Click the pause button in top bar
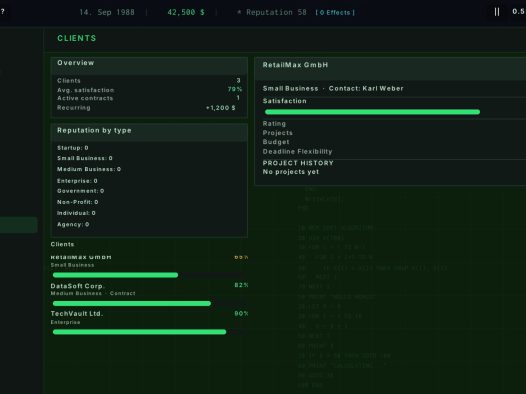The height and width of the screenshot is (394, 526). pyautogui.click(x=497, y=12)
